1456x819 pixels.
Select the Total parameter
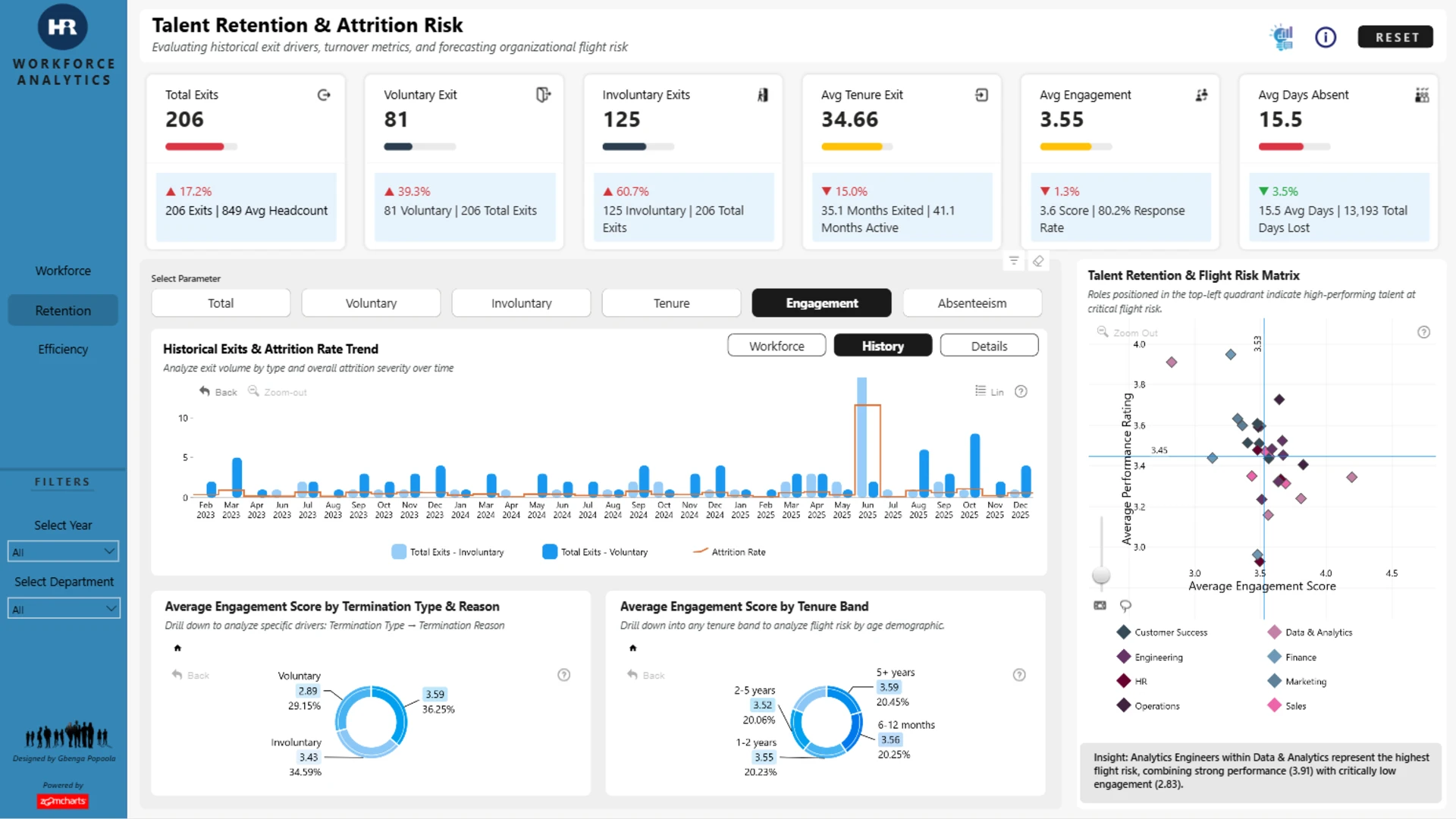[x=221, y=303]
